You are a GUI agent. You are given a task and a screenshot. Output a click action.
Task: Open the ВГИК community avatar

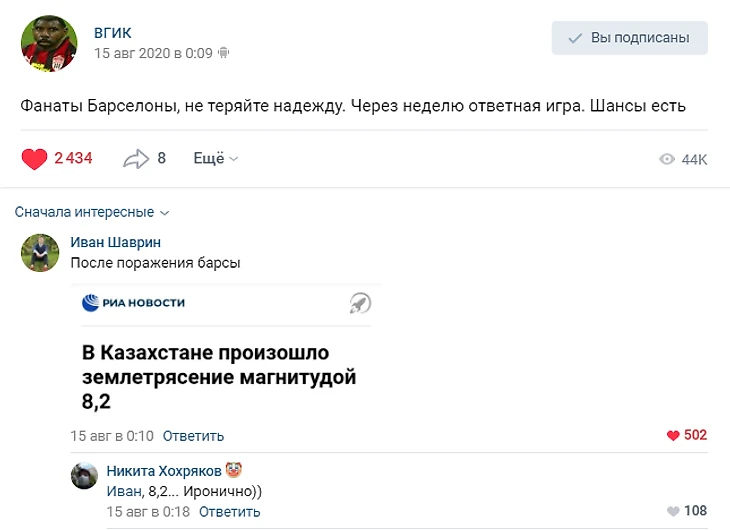(48, 43)
